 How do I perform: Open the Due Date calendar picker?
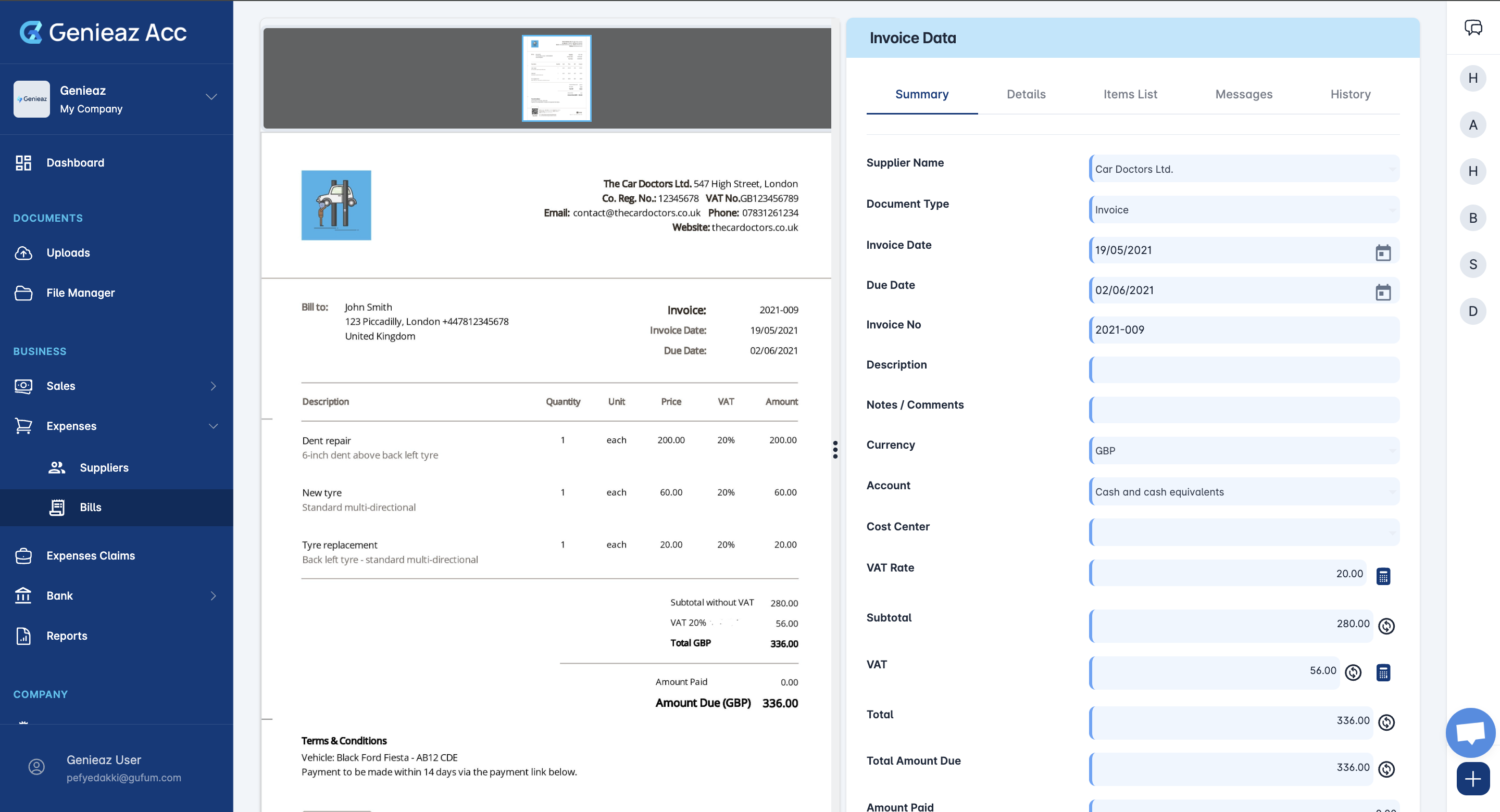point(1383,291)
